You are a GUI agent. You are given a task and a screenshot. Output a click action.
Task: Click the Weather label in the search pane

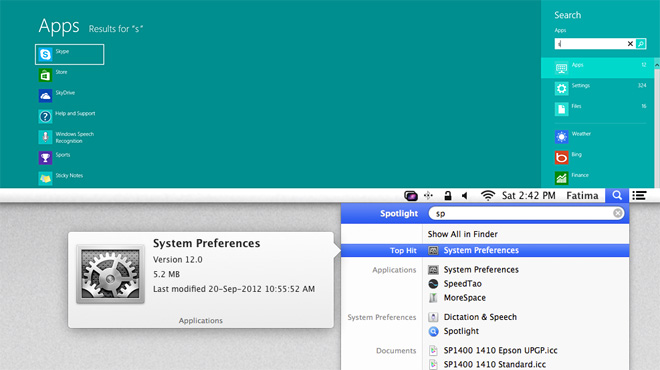(x=581, y=134)
